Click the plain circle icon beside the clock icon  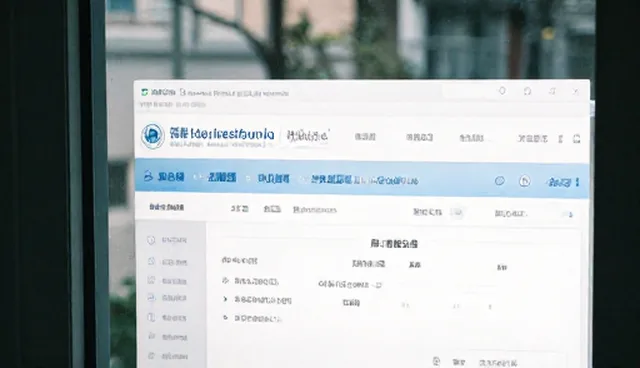pos(500,181)
